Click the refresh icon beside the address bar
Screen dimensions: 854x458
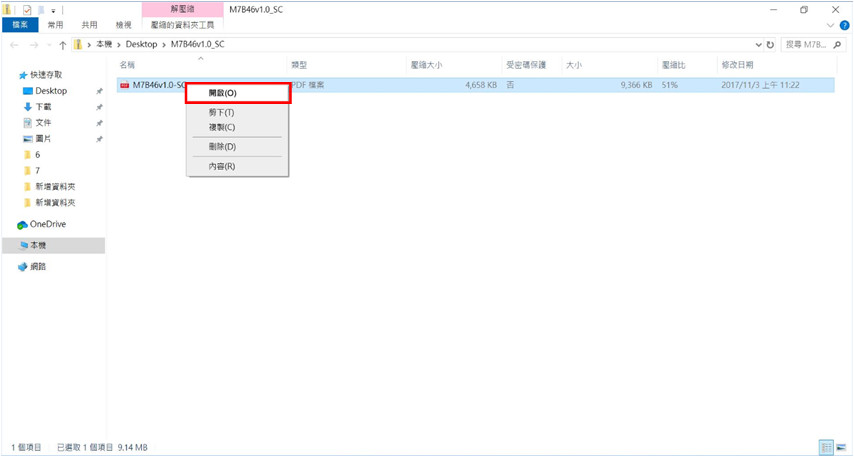tap(771, 45)
